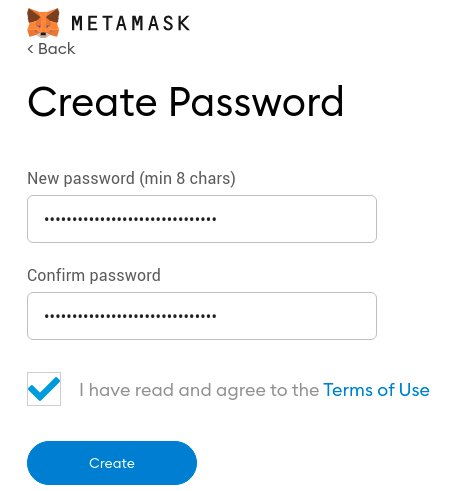Uncheck the Terms of Use agreement checkbox
This screenshot has height=491, width=452.
(44, 389)
